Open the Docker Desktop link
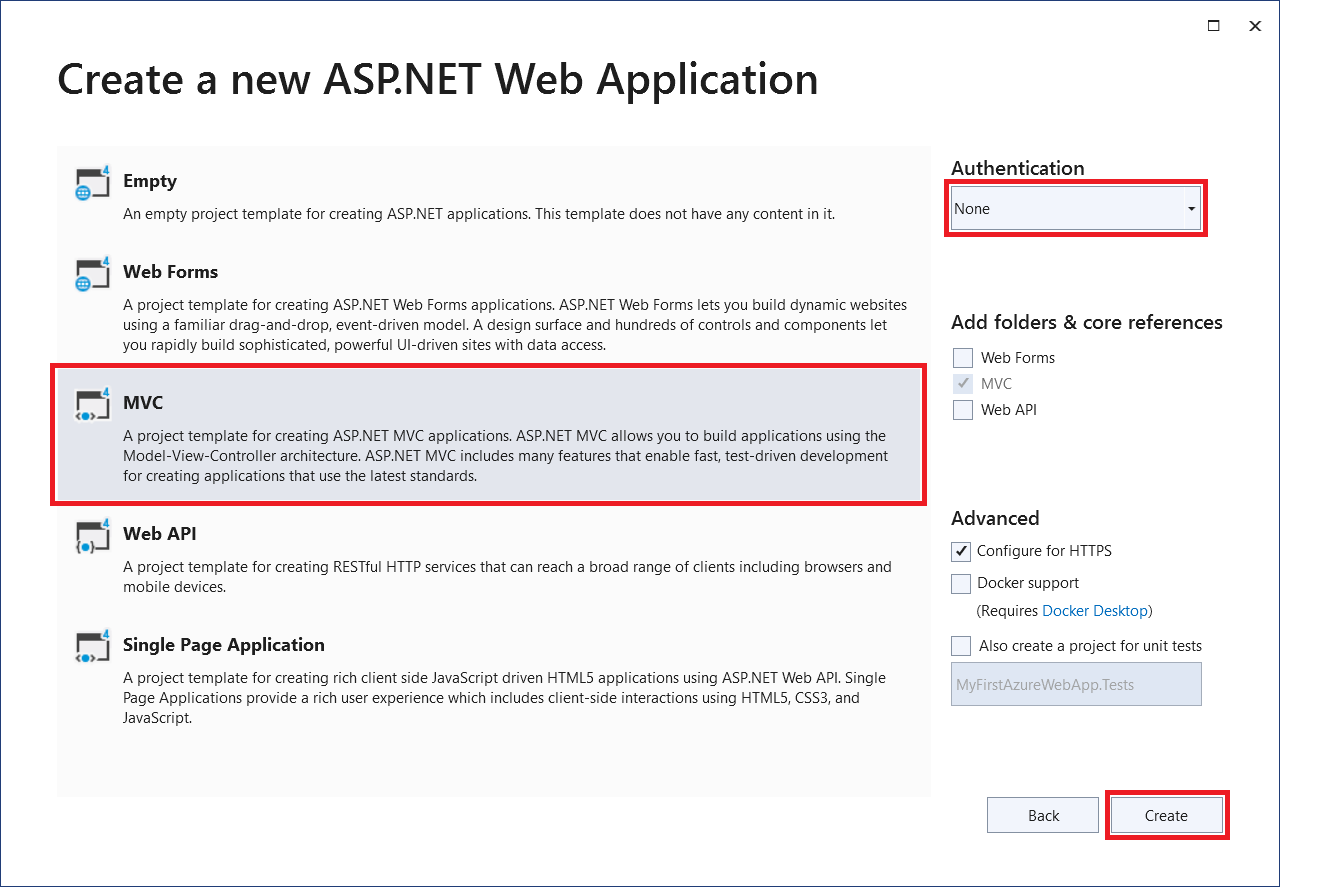This screenshot has height=887, width=1340. point(1095,611)
